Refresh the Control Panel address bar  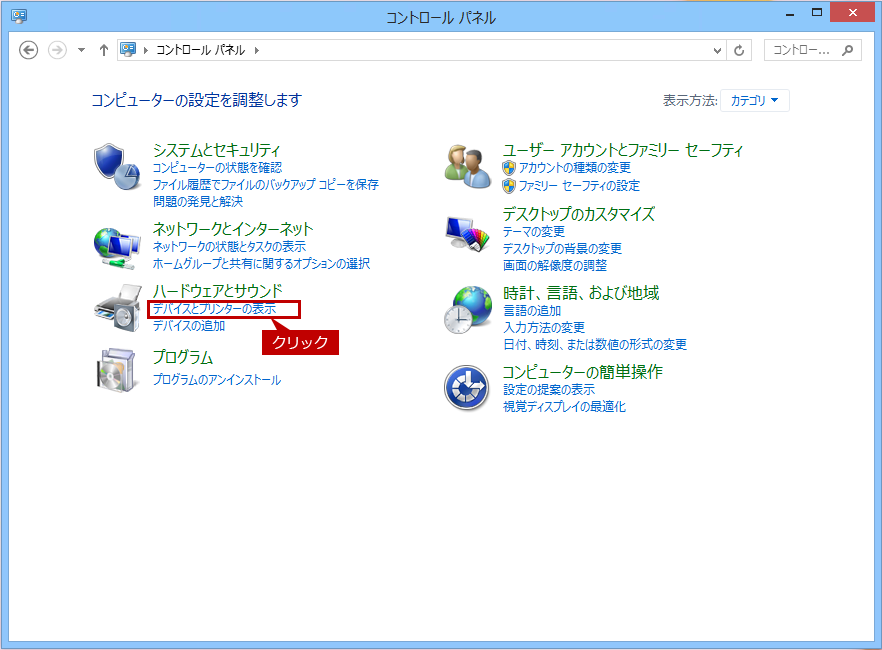[739, 51]
